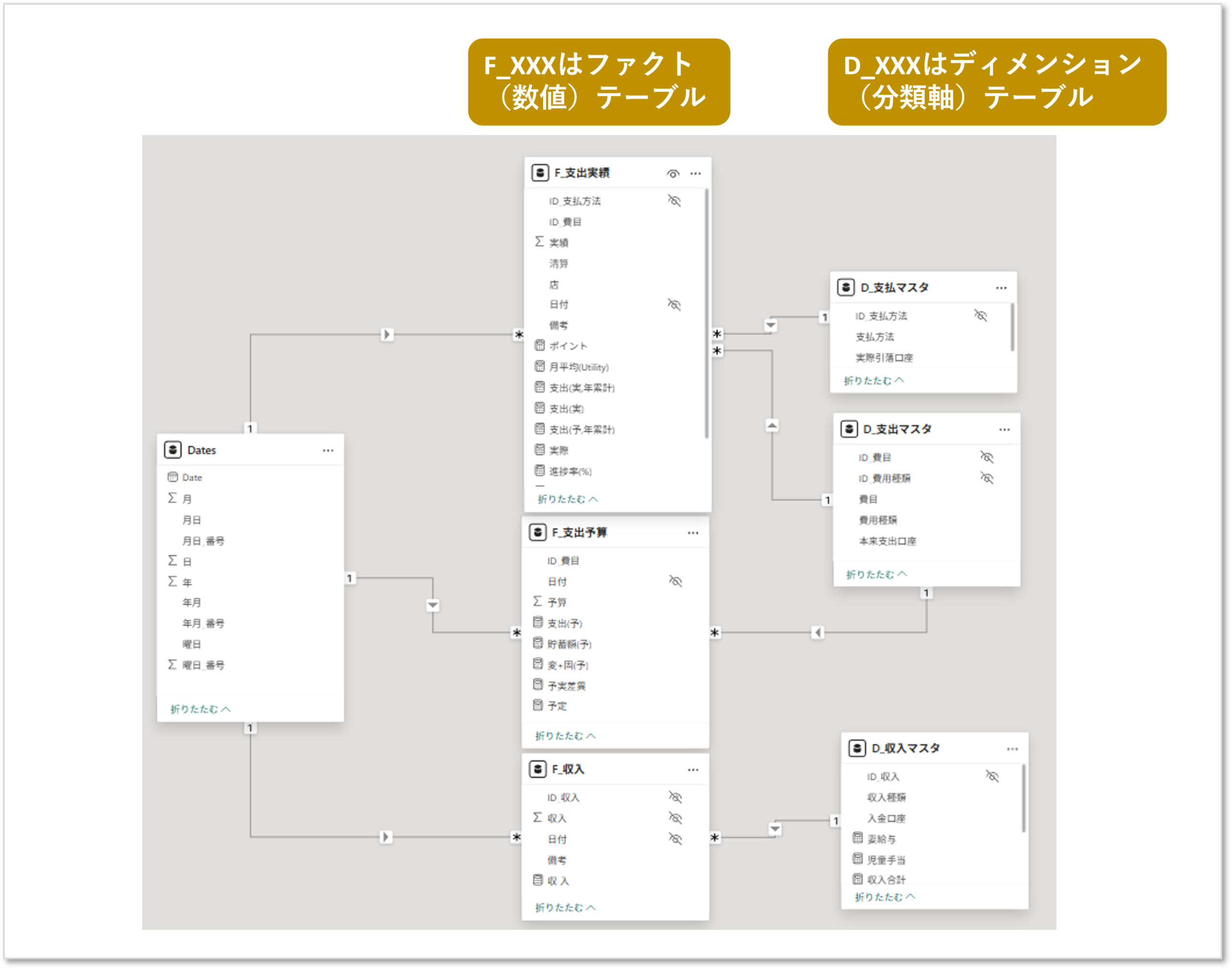
Task: Open the F_収入 table more options menu
Action: point(693,770)
